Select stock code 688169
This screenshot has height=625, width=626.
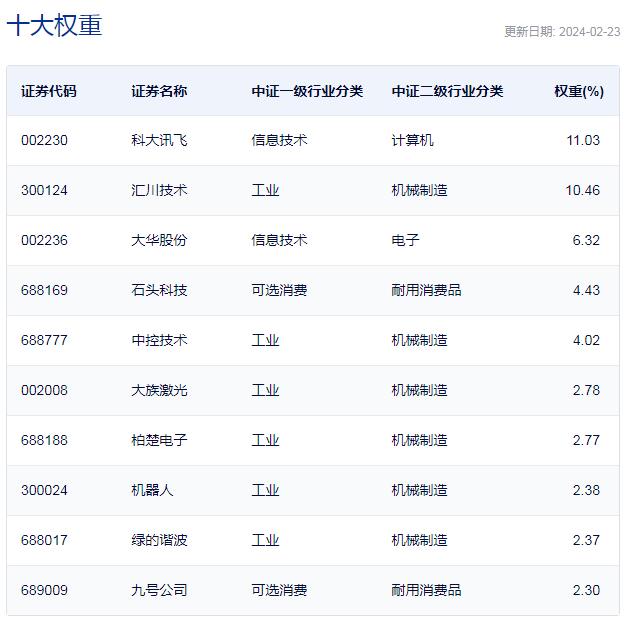click(x=44, y=290)
